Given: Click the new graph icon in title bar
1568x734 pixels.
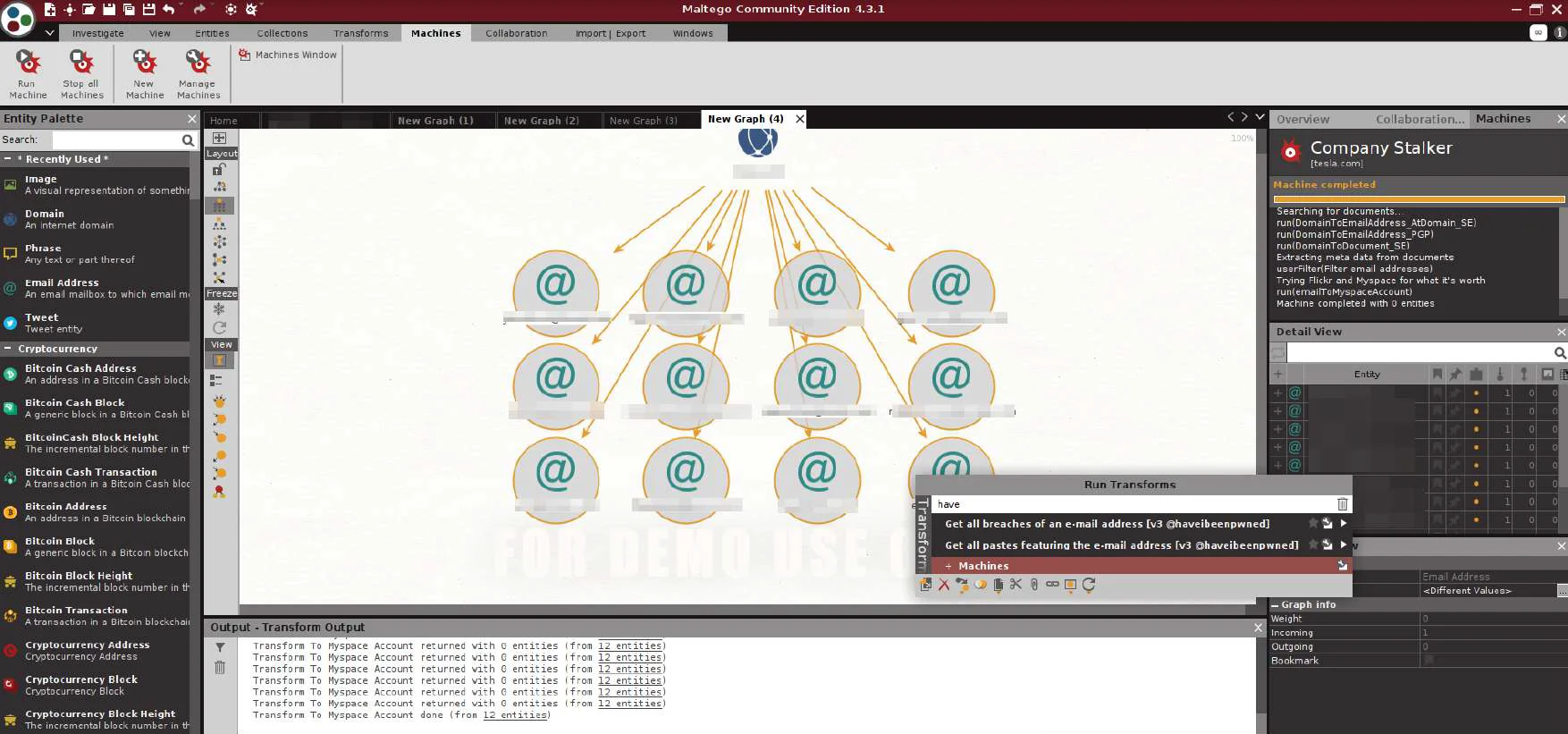Looking at the screenshot, I should pyautogui.click(x=50, y=9).
